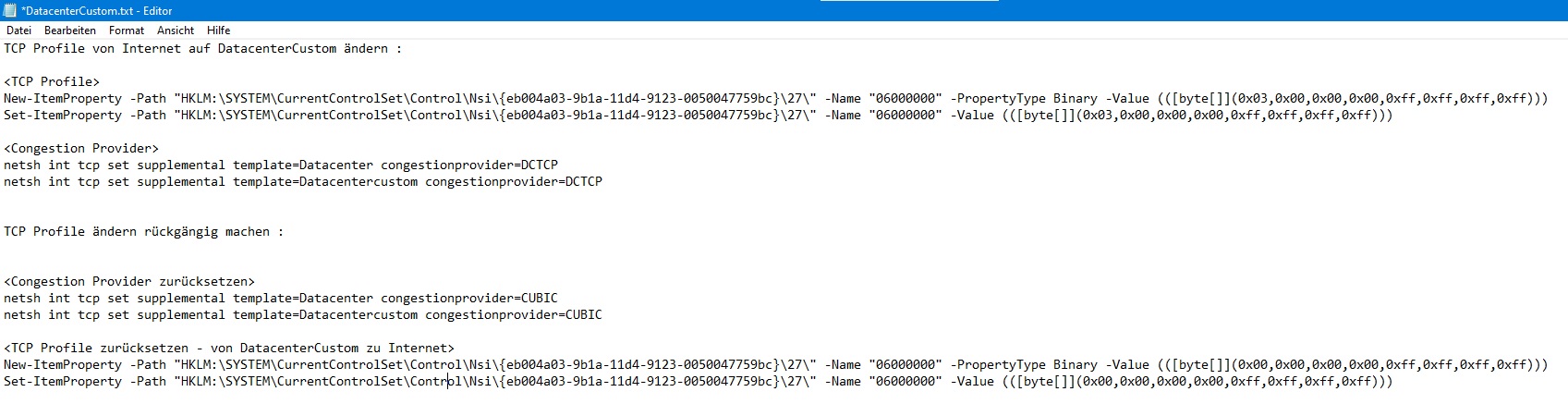Viewport: 1568px width, 404px height.
Task: Click "06000000" name in the last line
Action: (906, 381)
